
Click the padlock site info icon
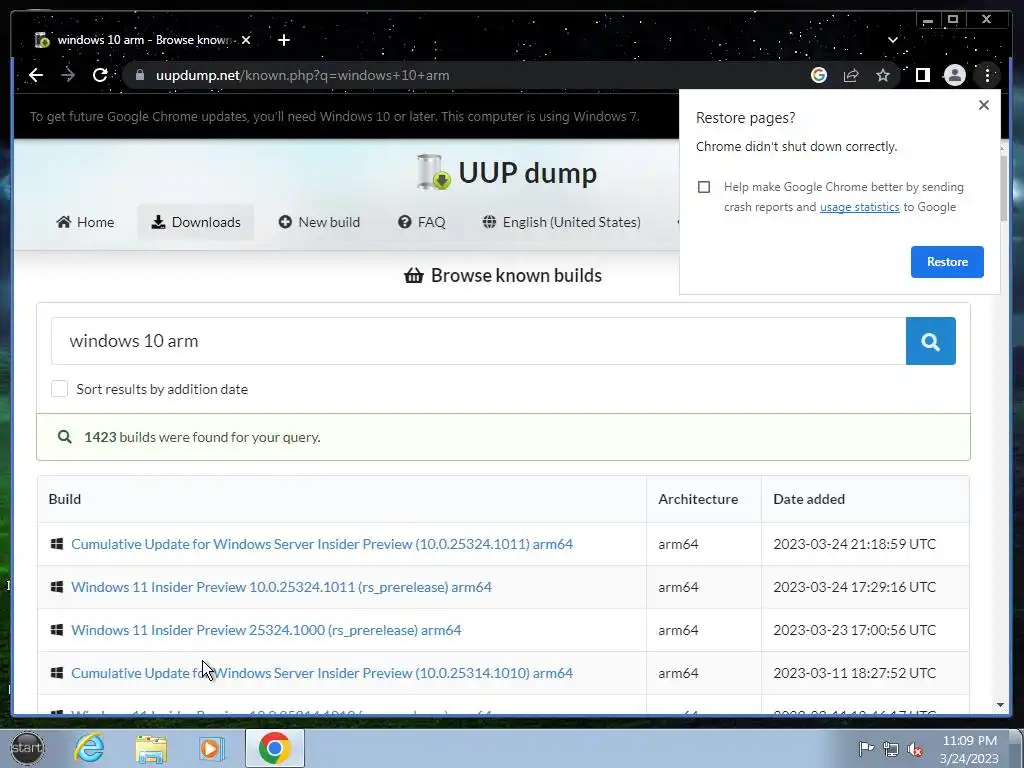click(139, 75)
